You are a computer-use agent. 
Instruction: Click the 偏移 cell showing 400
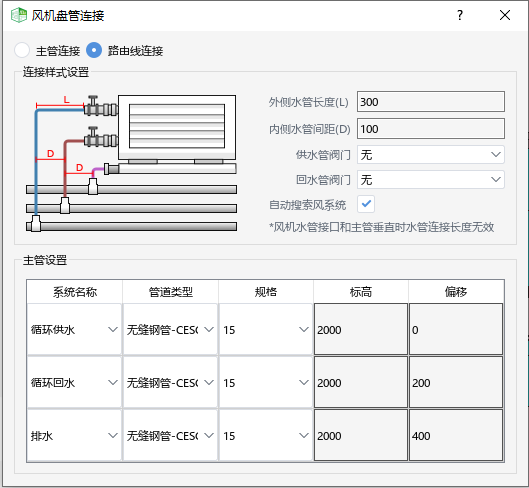[x=456, y=435]
